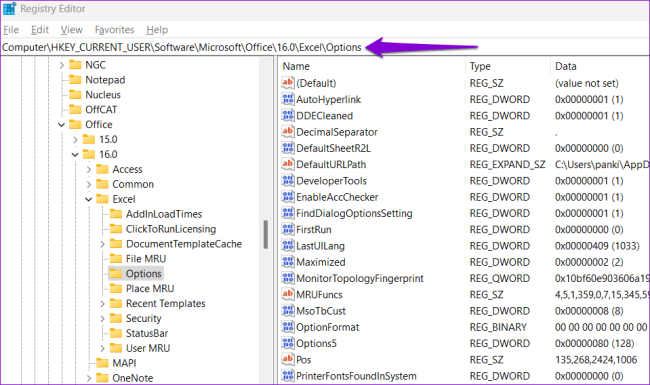Screen dimensions: 650x385
Task: Click the FindDialogOptionsSetting DWORD icon
Action: [x=288, y=213]
